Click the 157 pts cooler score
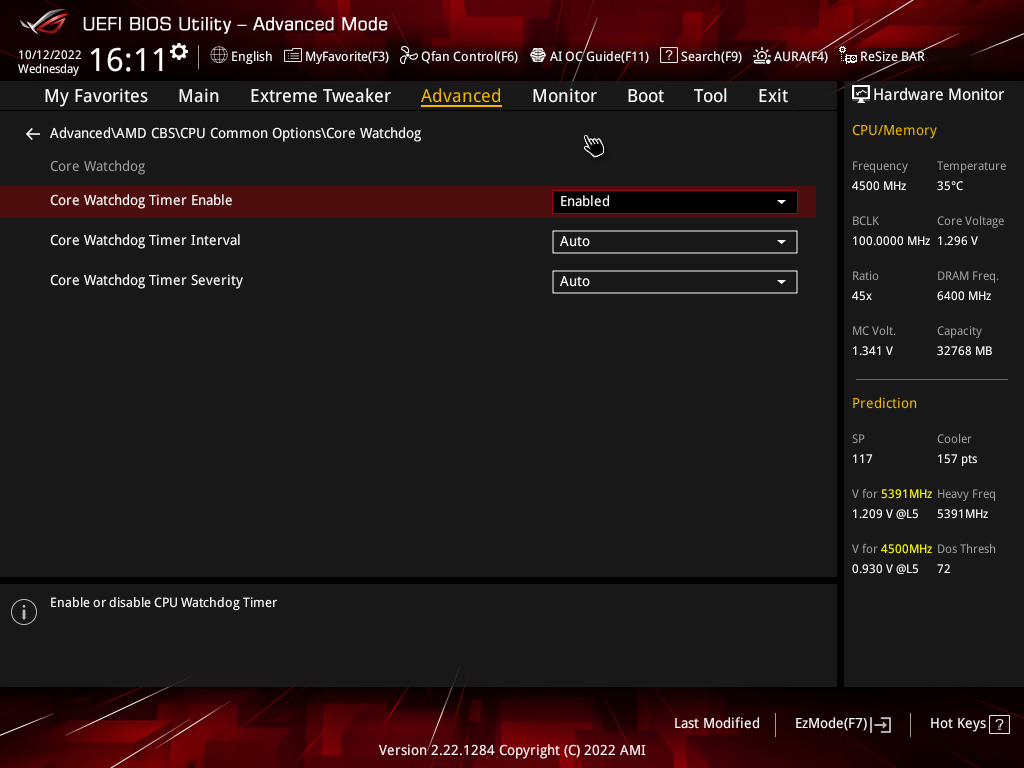The image size is (1024, 768). point(957,459)
